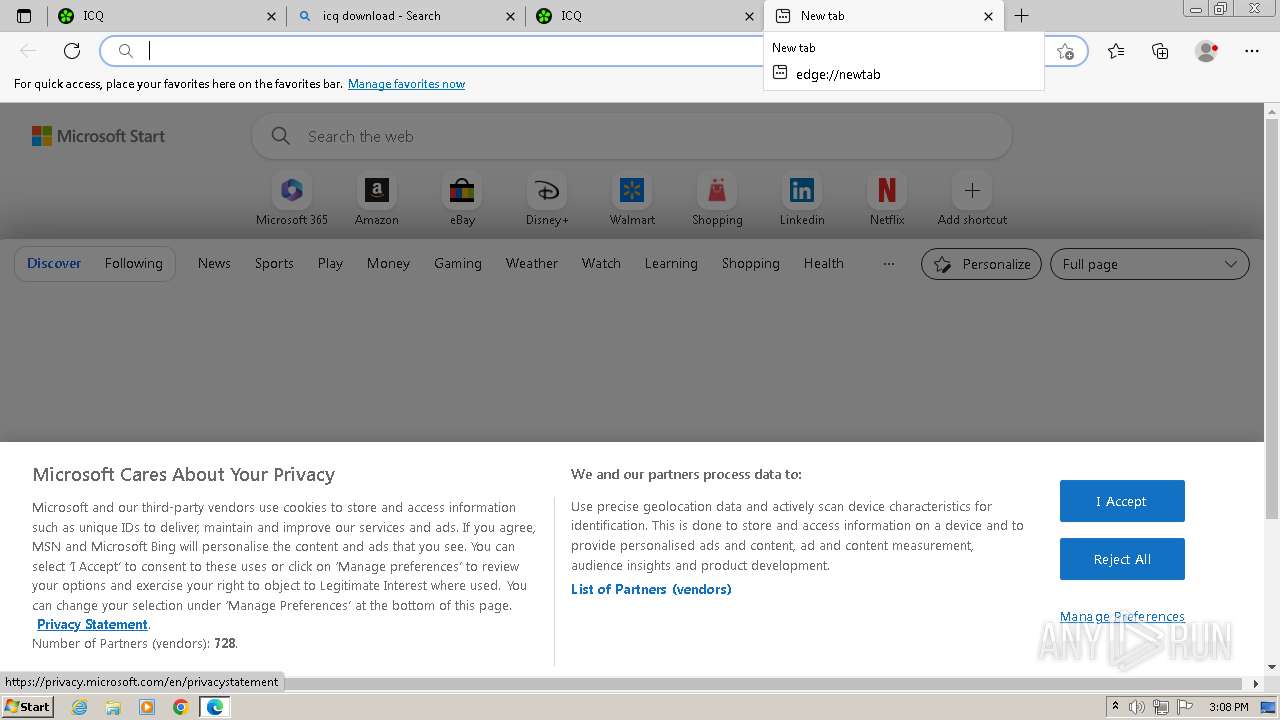Viewport: 1280px width, 720px height.
Task: Open the Favorites list icon
Action: (1116, 51)
